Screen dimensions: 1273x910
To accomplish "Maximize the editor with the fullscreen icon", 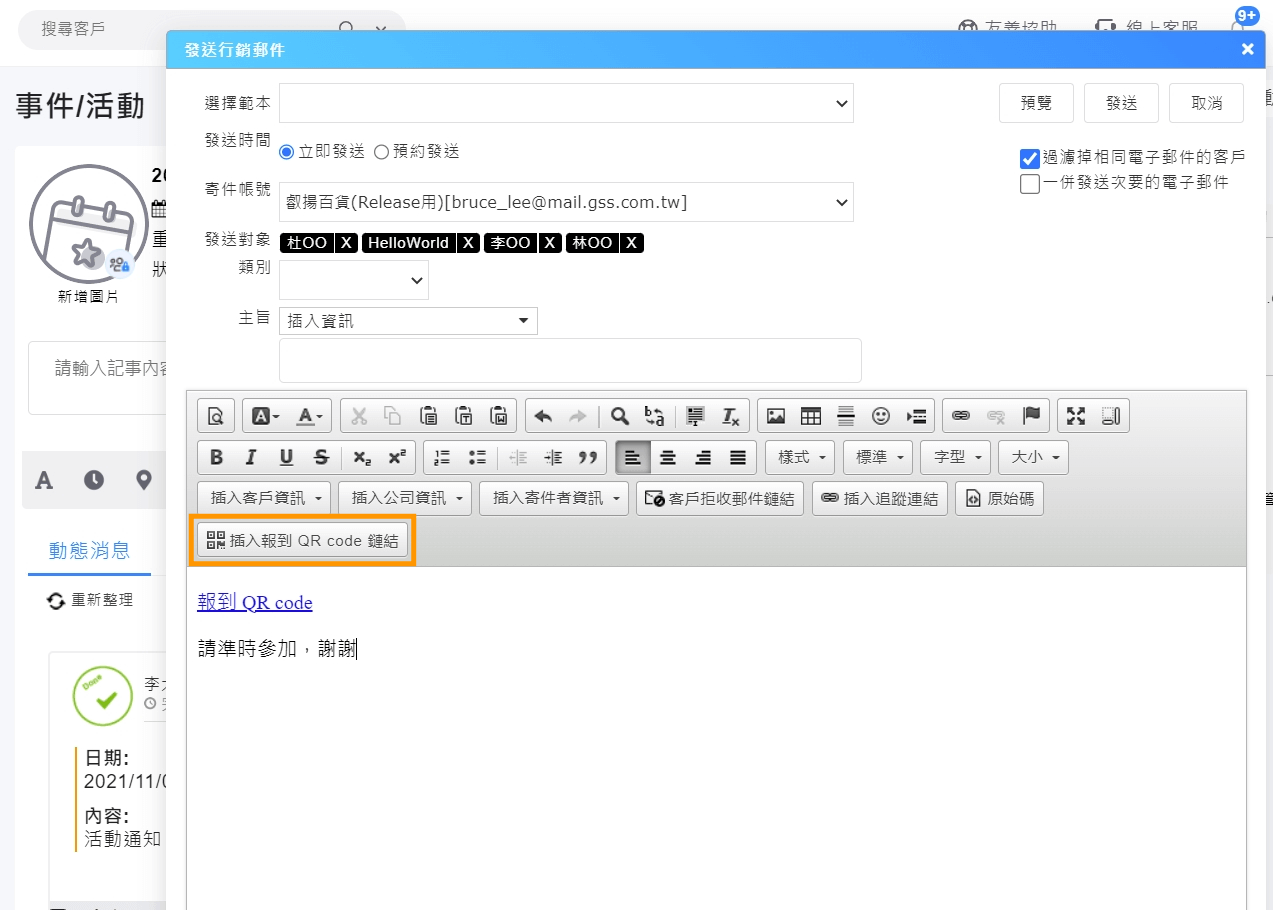I will click(1076, 416).
